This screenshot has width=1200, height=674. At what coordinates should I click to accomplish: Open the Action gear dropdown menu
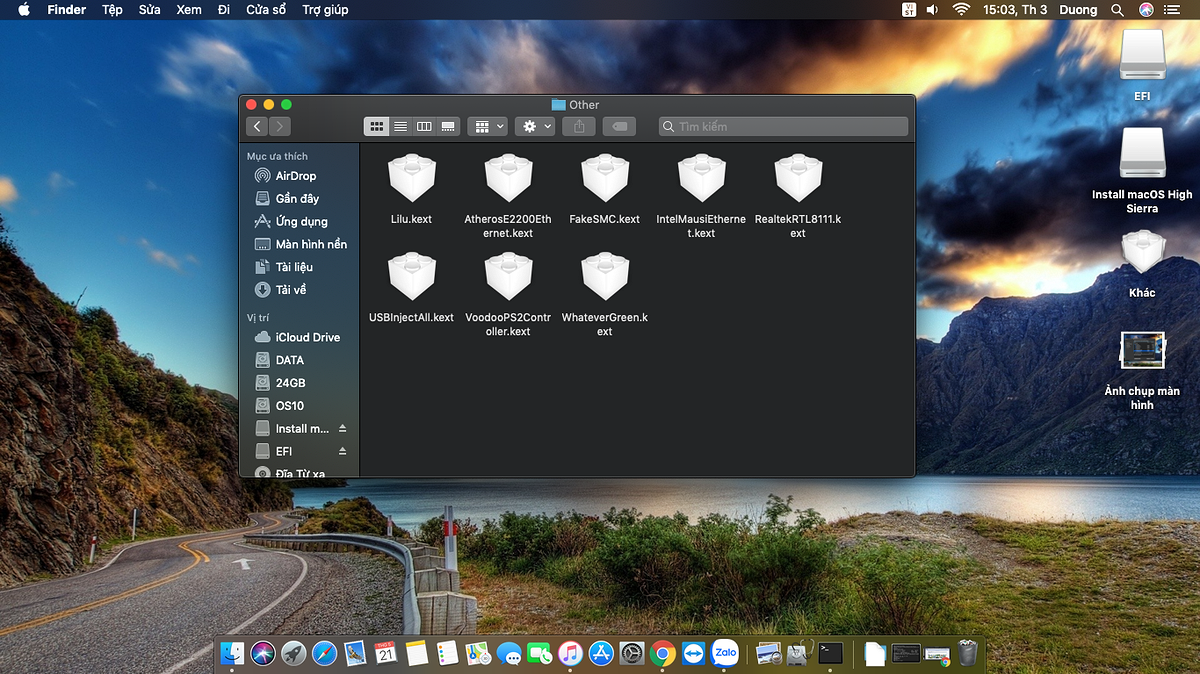point(535,127)
